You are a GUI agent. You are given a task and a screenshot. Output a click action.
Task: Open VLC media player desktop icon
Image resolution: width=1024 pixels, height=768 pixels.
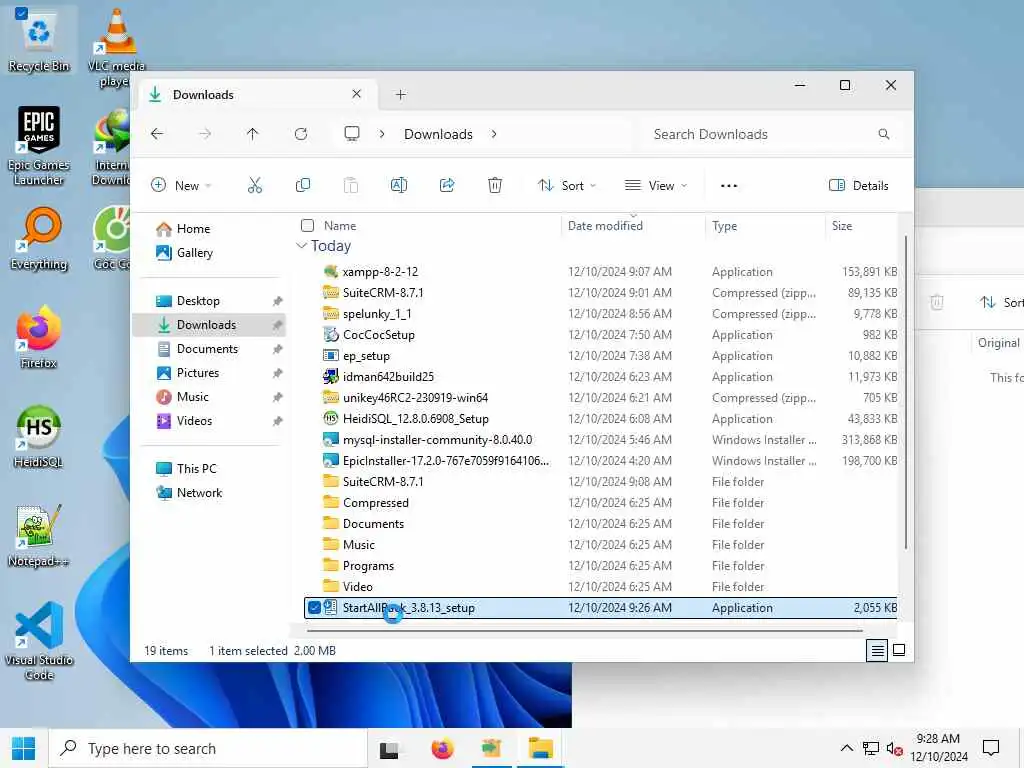point(116,48)
